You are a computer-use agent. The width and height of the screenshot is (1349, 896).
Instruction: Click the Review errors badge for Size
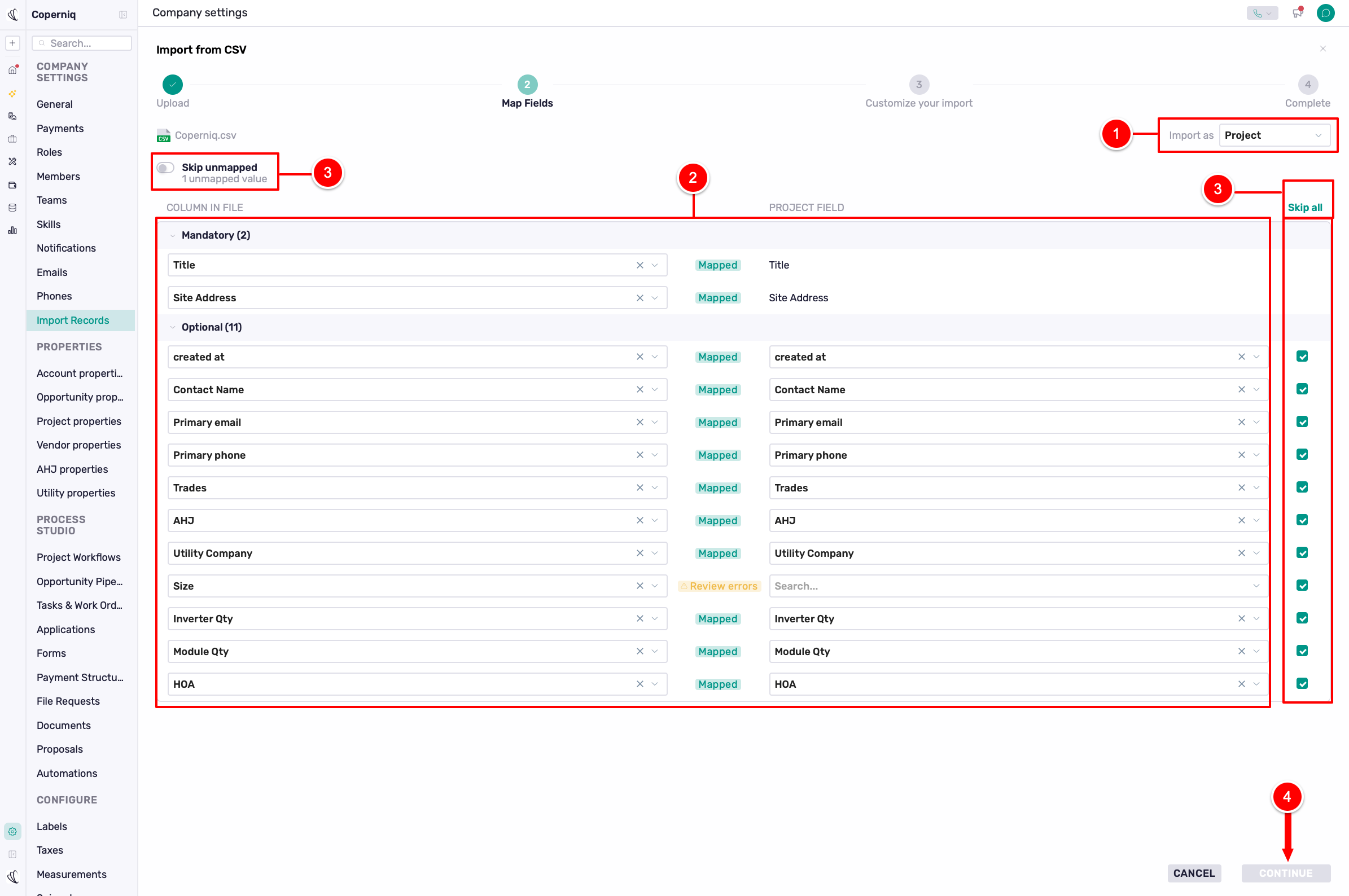719,586
